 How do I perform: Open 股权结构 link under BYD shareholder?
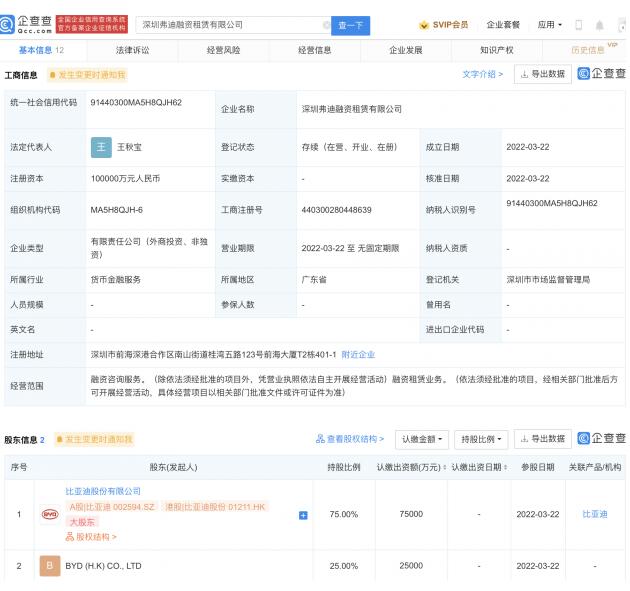pos(91,537)
